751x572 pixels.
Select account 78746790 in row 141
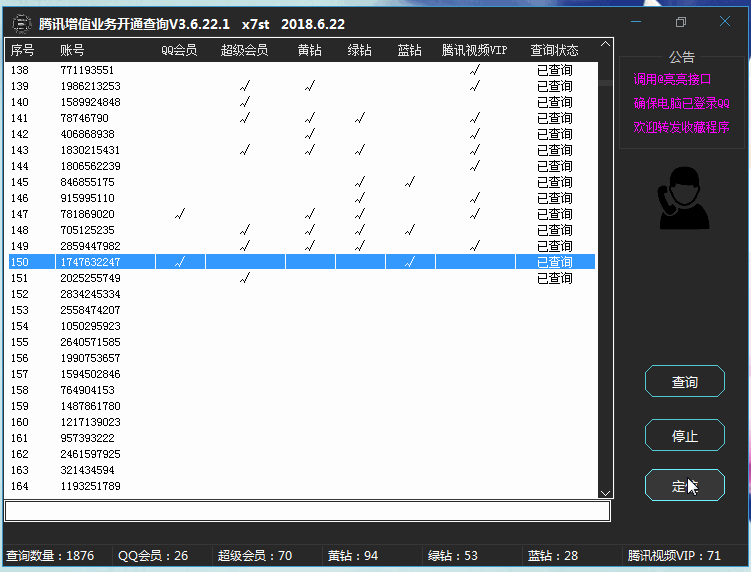pos(84,118)
